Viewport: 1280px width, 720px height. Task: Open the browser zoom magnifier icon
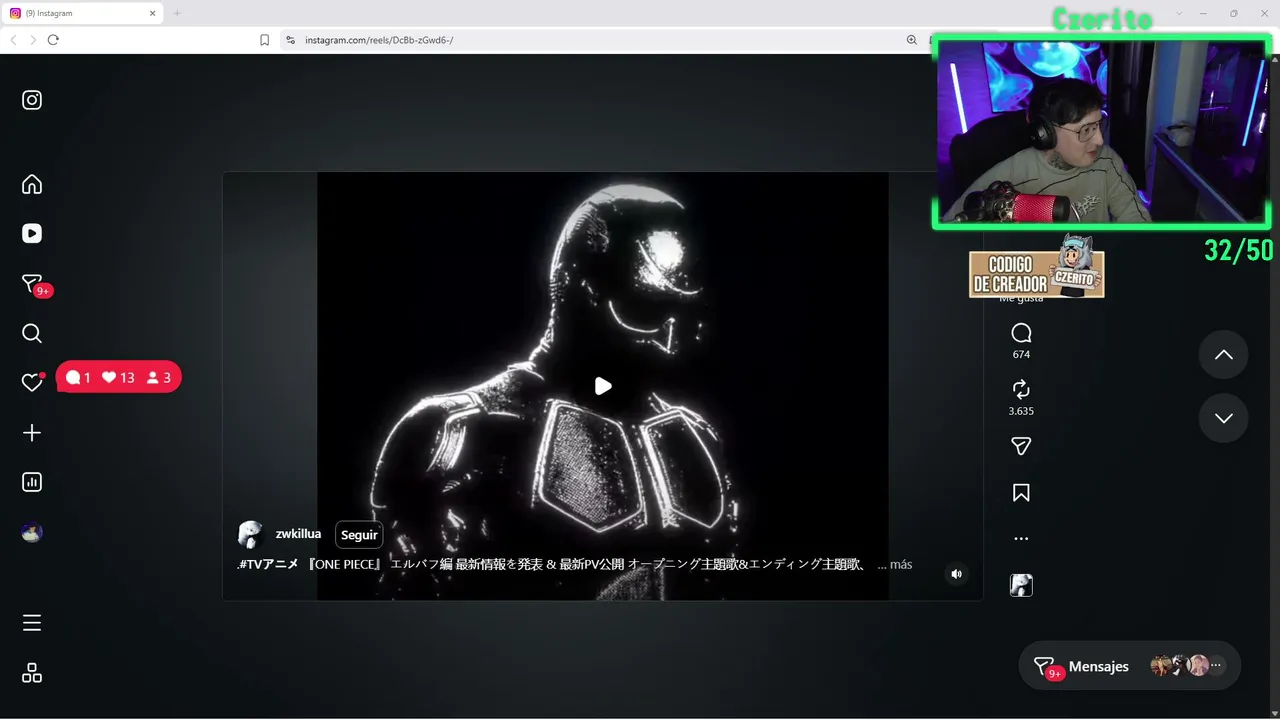tap(911, 40)
